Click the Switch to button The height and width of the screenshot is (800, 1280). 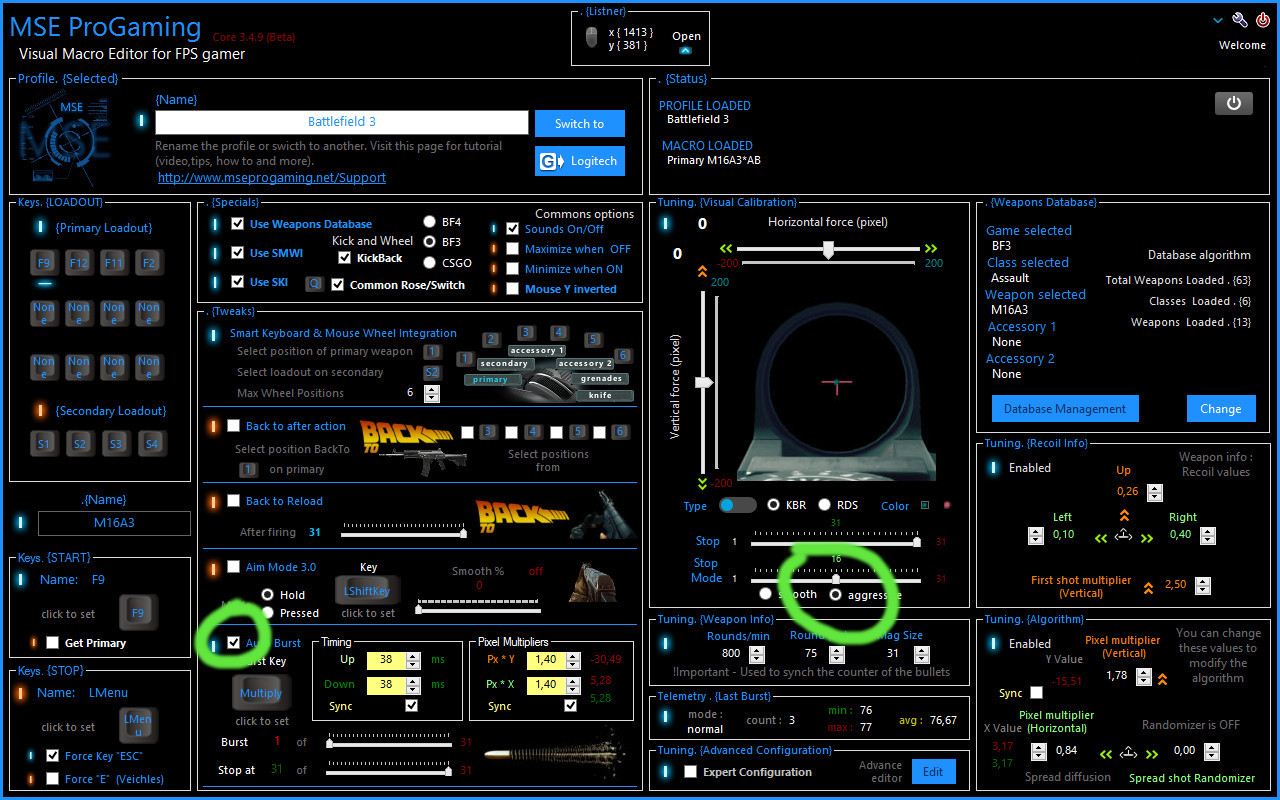[x=580, y=124]
